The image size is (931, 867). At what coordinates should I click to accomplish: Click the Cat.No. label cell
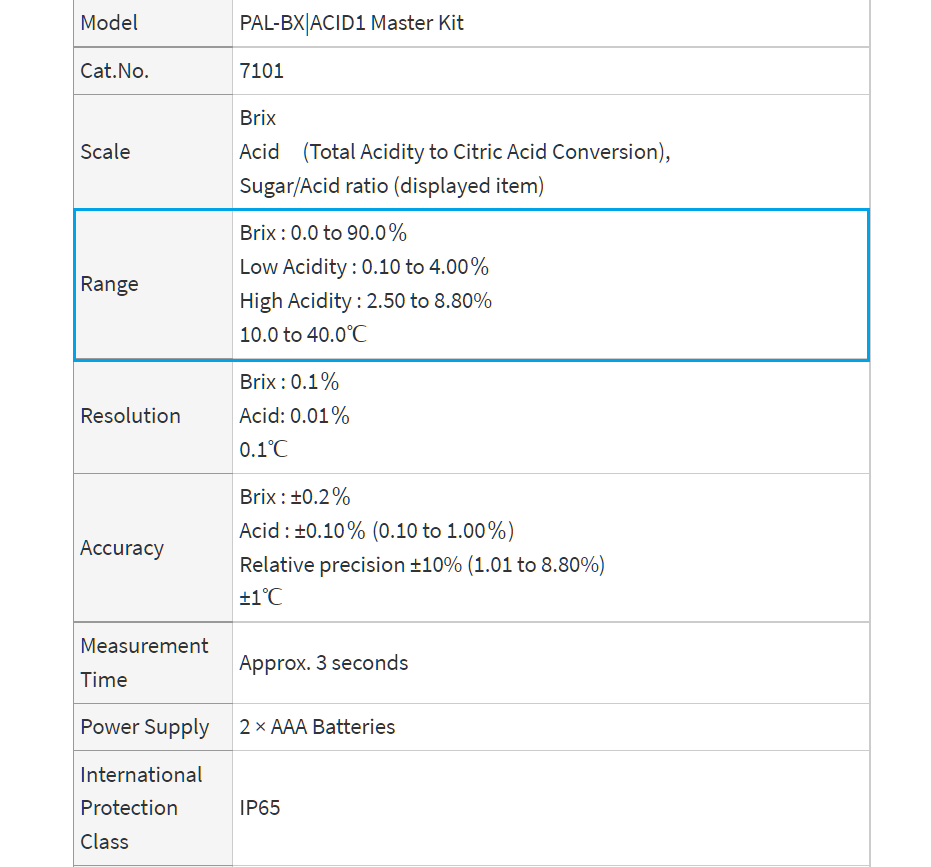(x=115, y=71)
